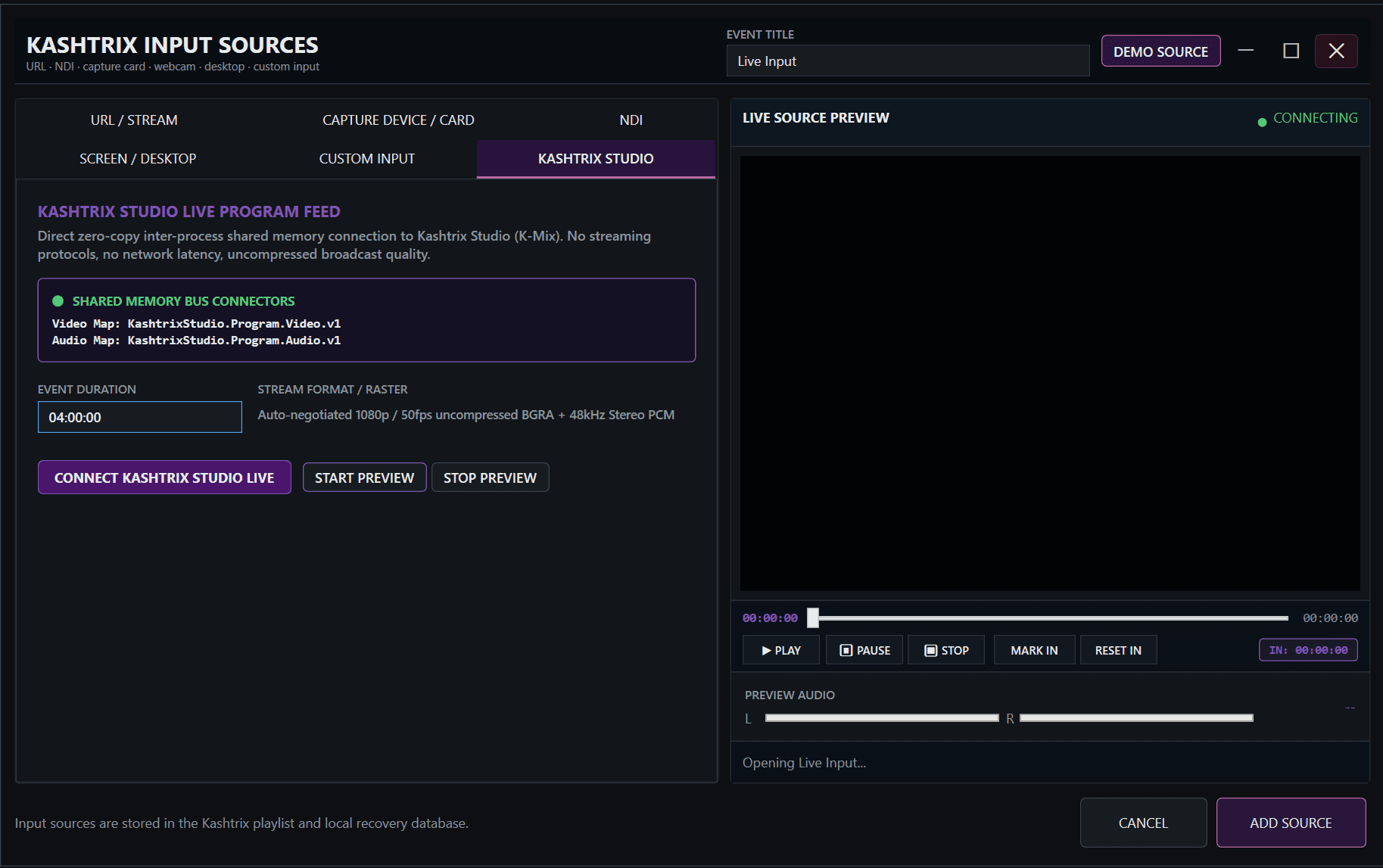Switch to the URL / STREAM tab

coord(134,120)
